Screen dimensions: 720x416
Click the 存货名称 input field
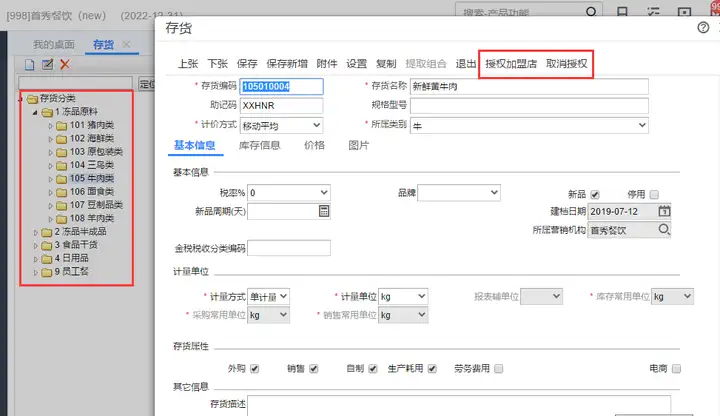pyautogui.click(x=529, y=86)
